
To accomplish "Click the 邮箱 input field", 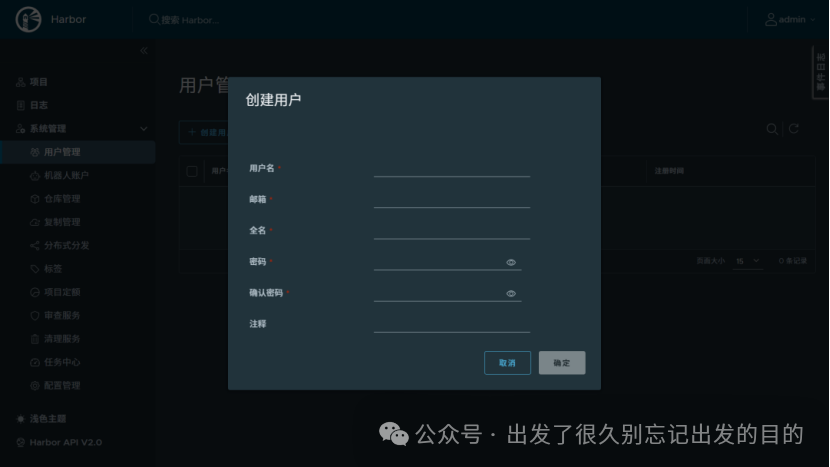I will tap(452, 200).
